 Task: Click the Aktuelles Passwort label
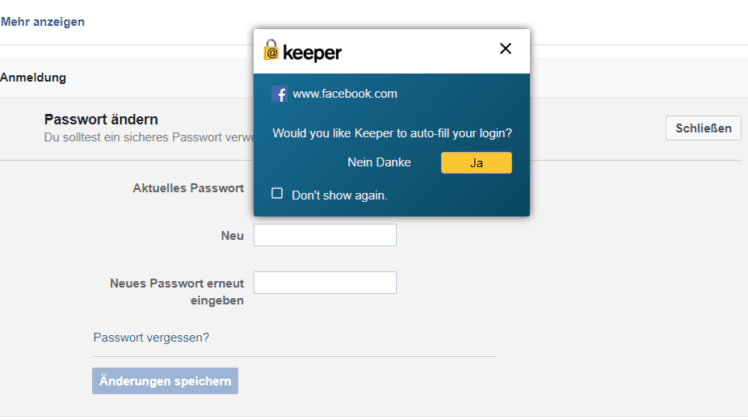tap(188, 188)
